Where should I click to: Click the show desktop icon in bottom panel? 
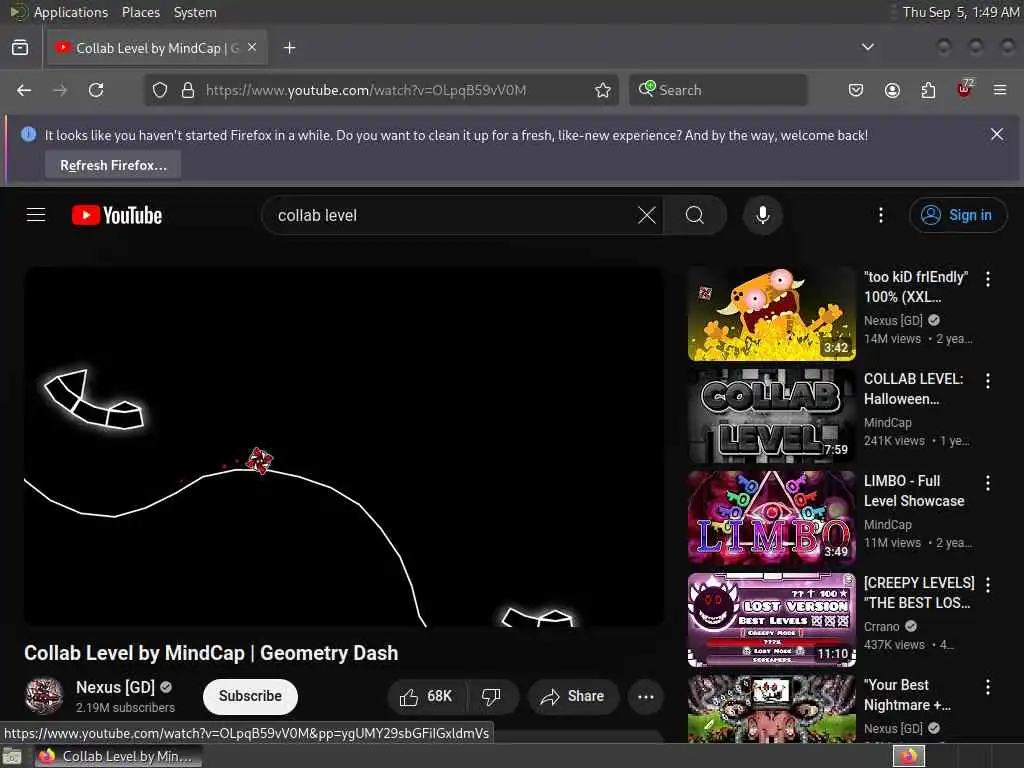tap(12, 756)
